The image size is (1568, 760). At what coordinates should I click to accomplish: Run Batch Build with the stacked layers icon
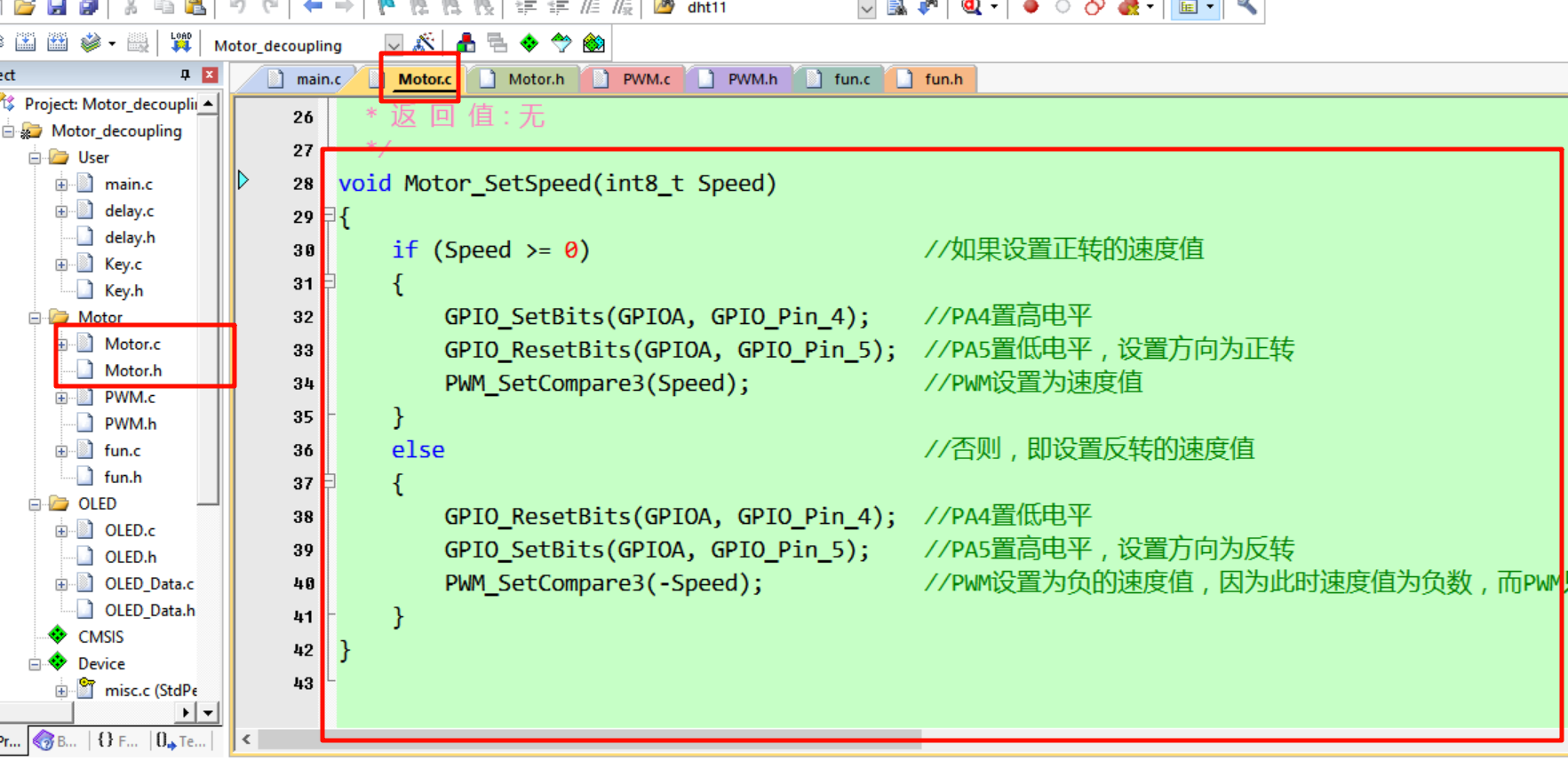click(x=90, y=43)
